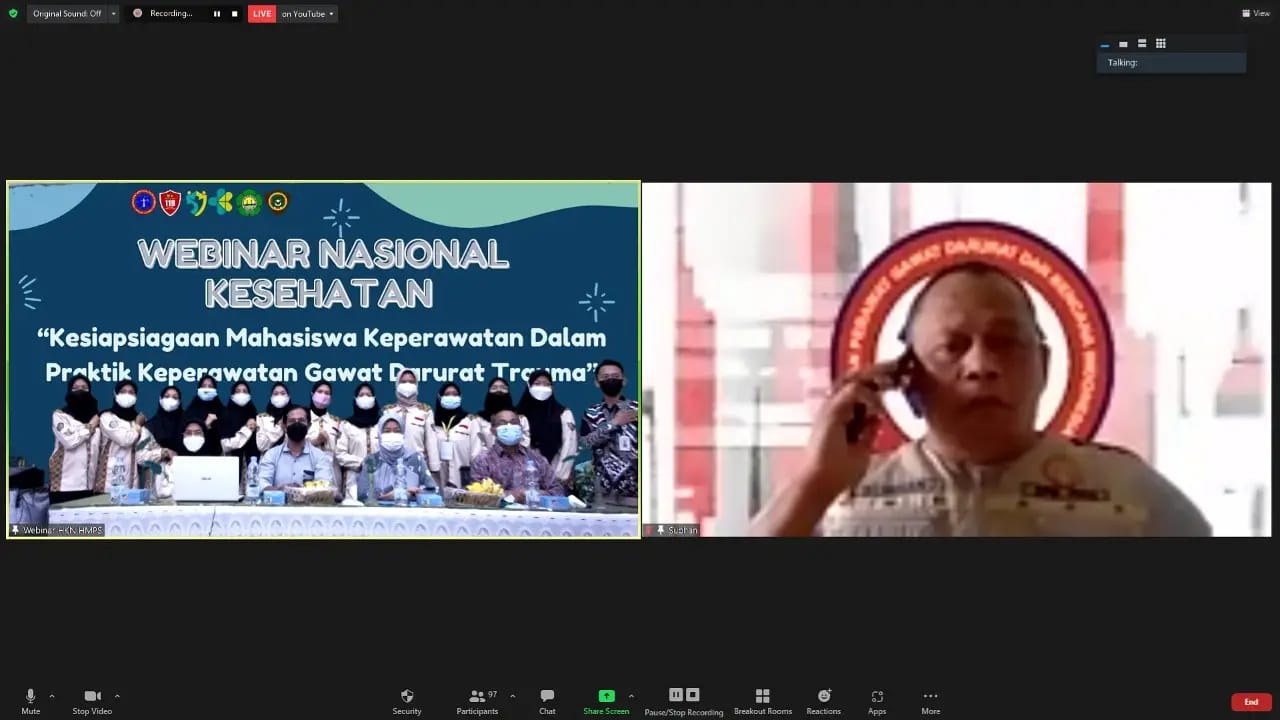Screen dimensions: 1280x720
Task: Open the Chat panel
Action: (547, 701)
